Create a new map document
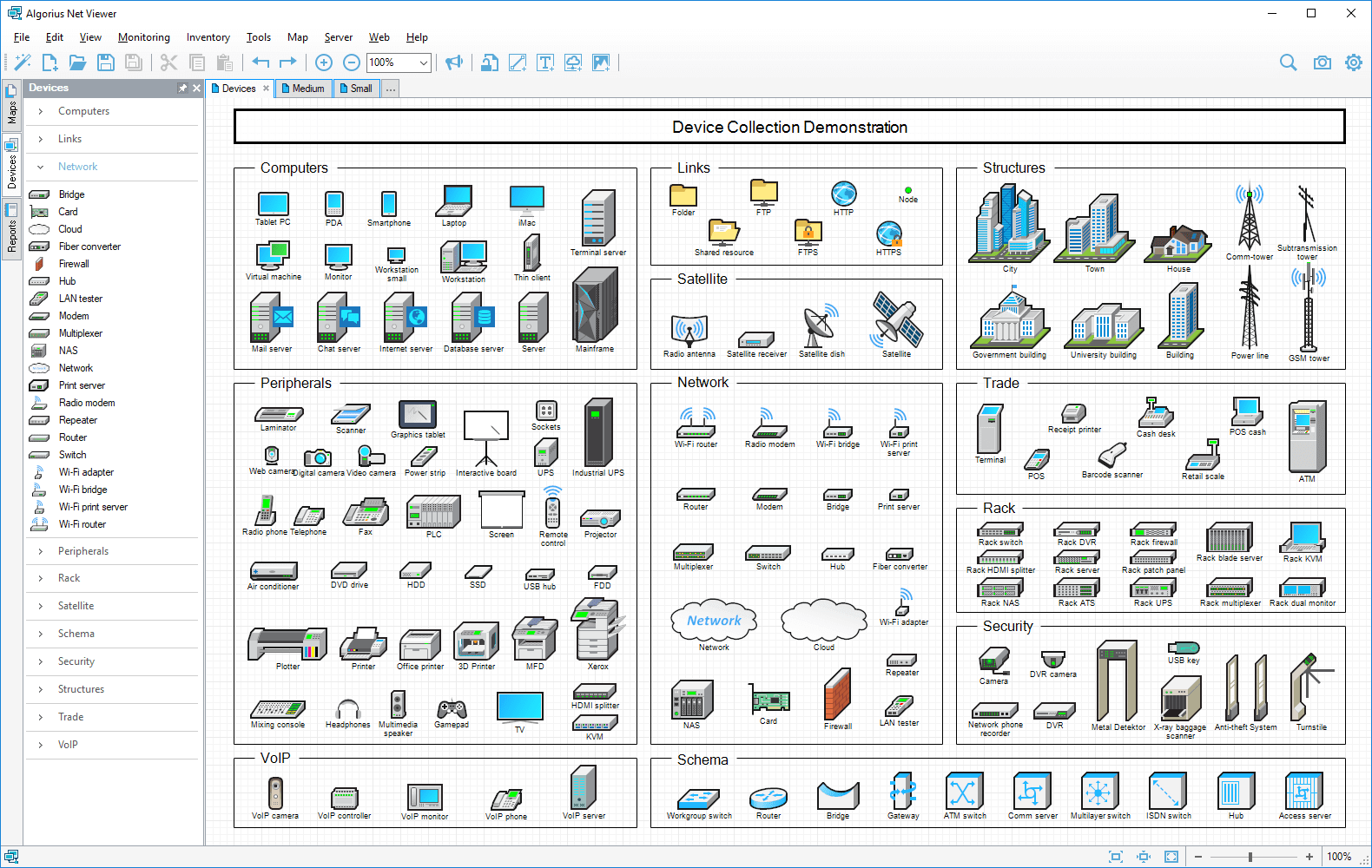The width and height of the screenshot is (1372, 868). (50, 62)
